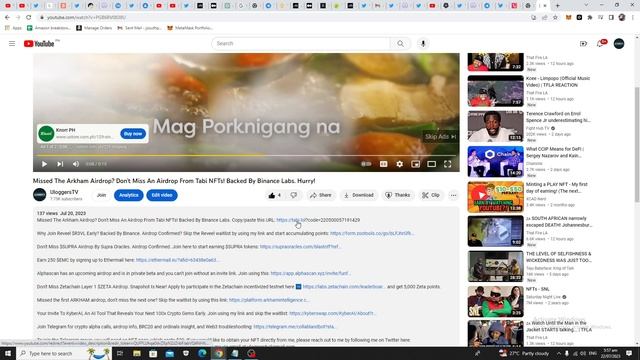
Task: Start voice search with microphone icon
Action: pyautogui.click(x=423, y=43)
